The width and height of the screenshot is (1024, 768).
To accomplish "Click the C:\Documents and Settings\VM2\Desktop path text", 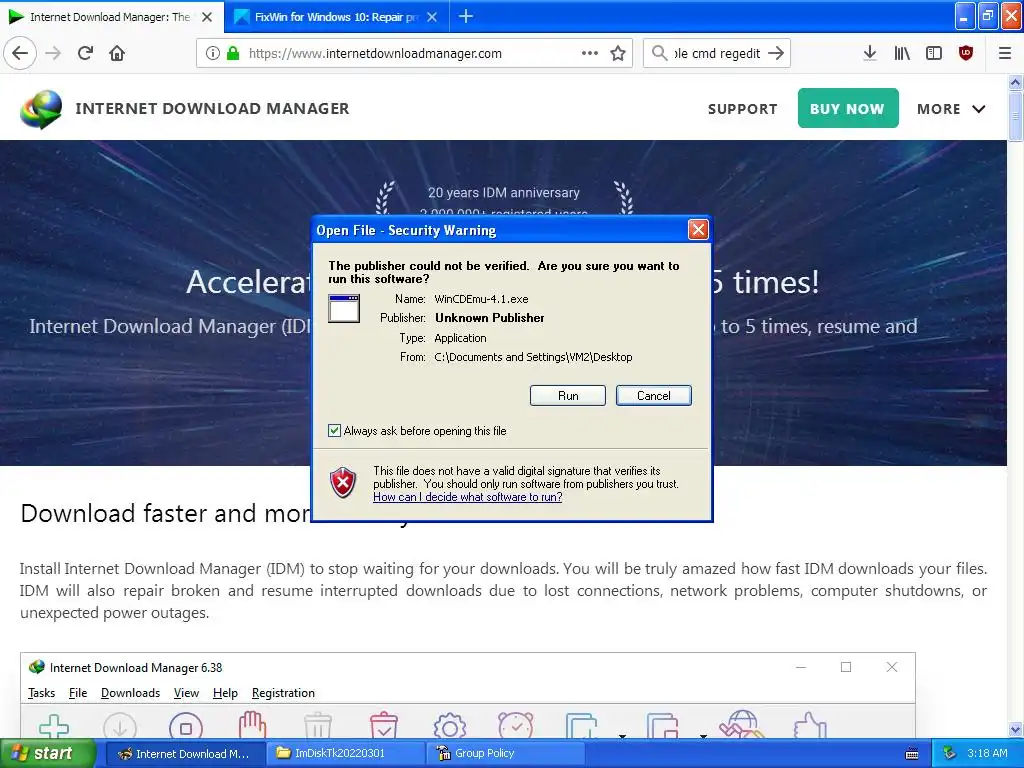I will point(533,357).
